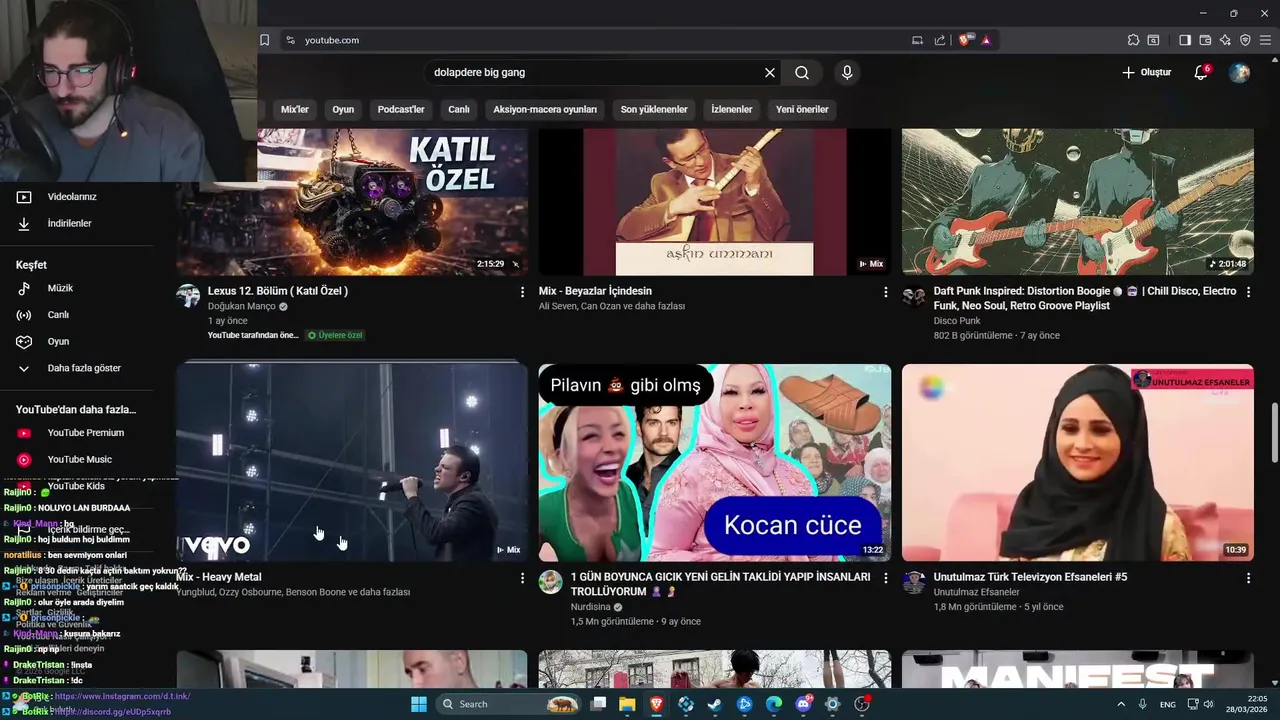The height and width of the screenshot is (720, 1280).
Task: Open the Brave Rewards triangle icon
Action: [986, 40]
